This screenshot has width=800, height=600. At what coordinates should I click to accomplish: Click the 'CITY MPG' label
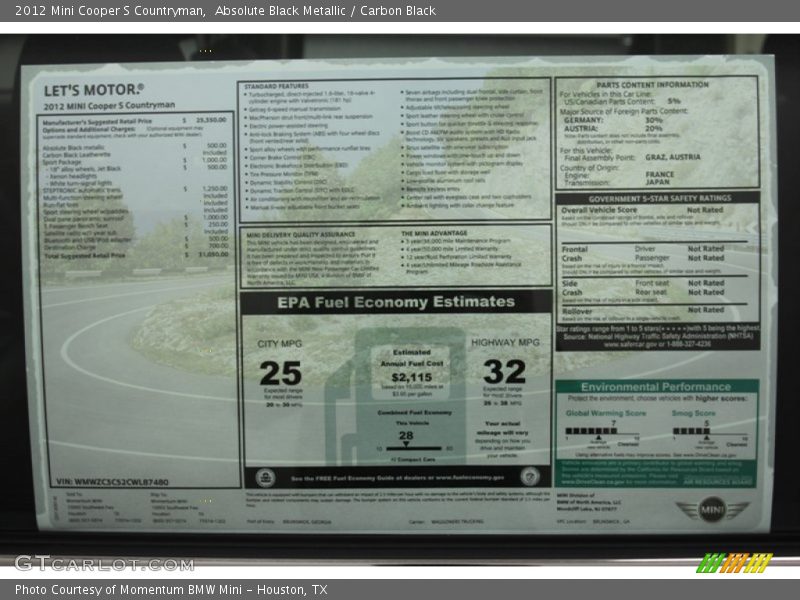coord(280,344)
